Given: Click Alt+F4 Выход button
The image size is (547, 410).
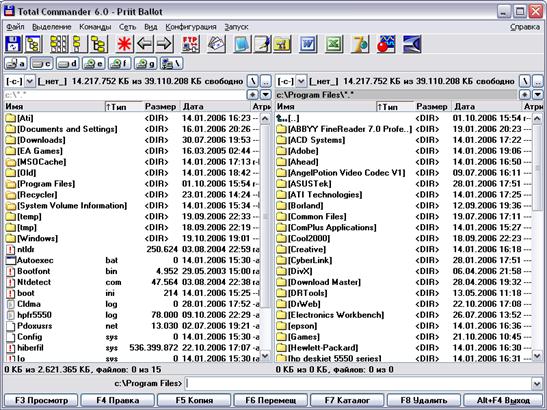Looking at the screenshot, I should (x=503, y=400).
